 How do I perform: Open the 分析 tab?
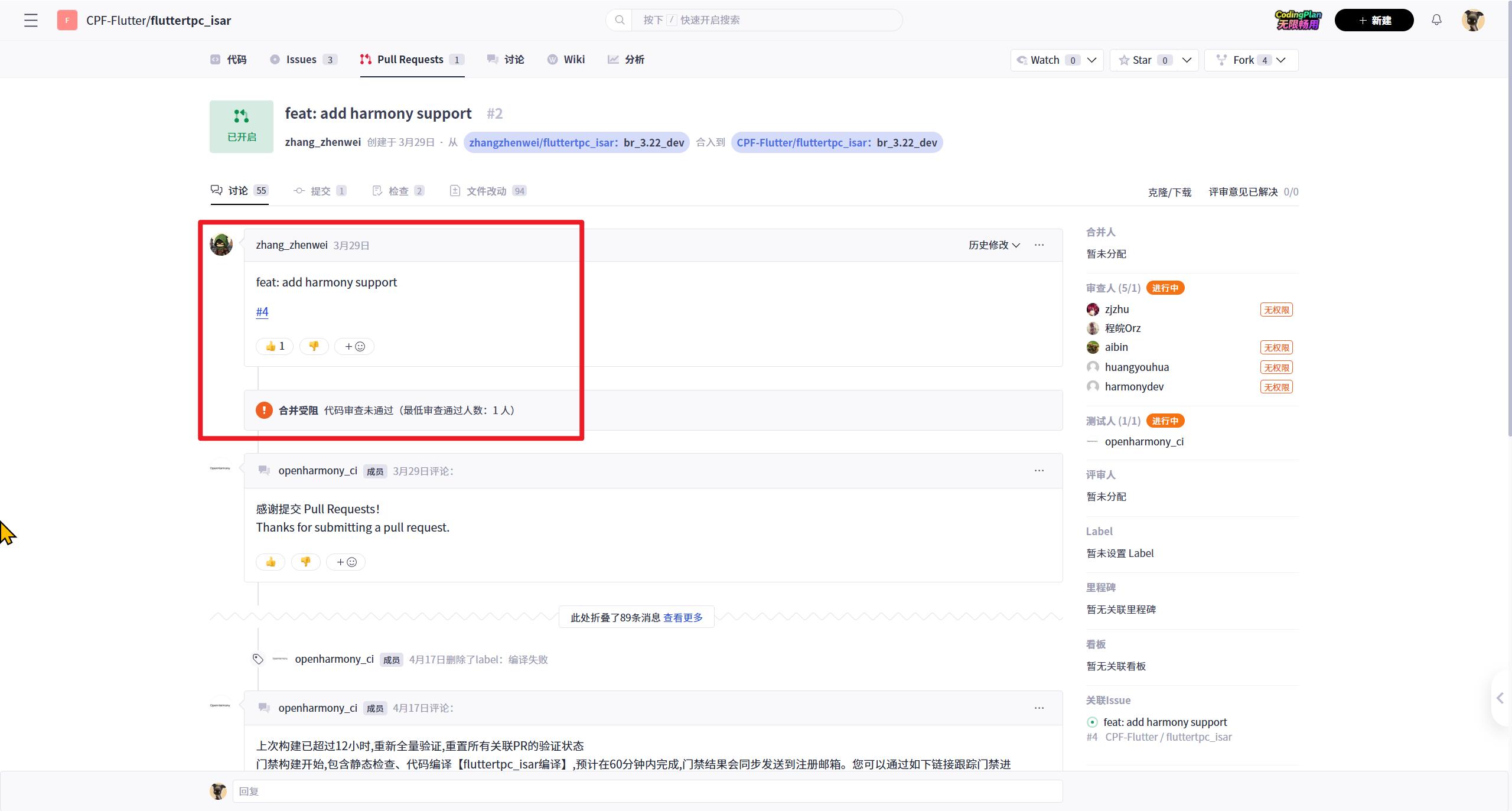tap(626, 60)
